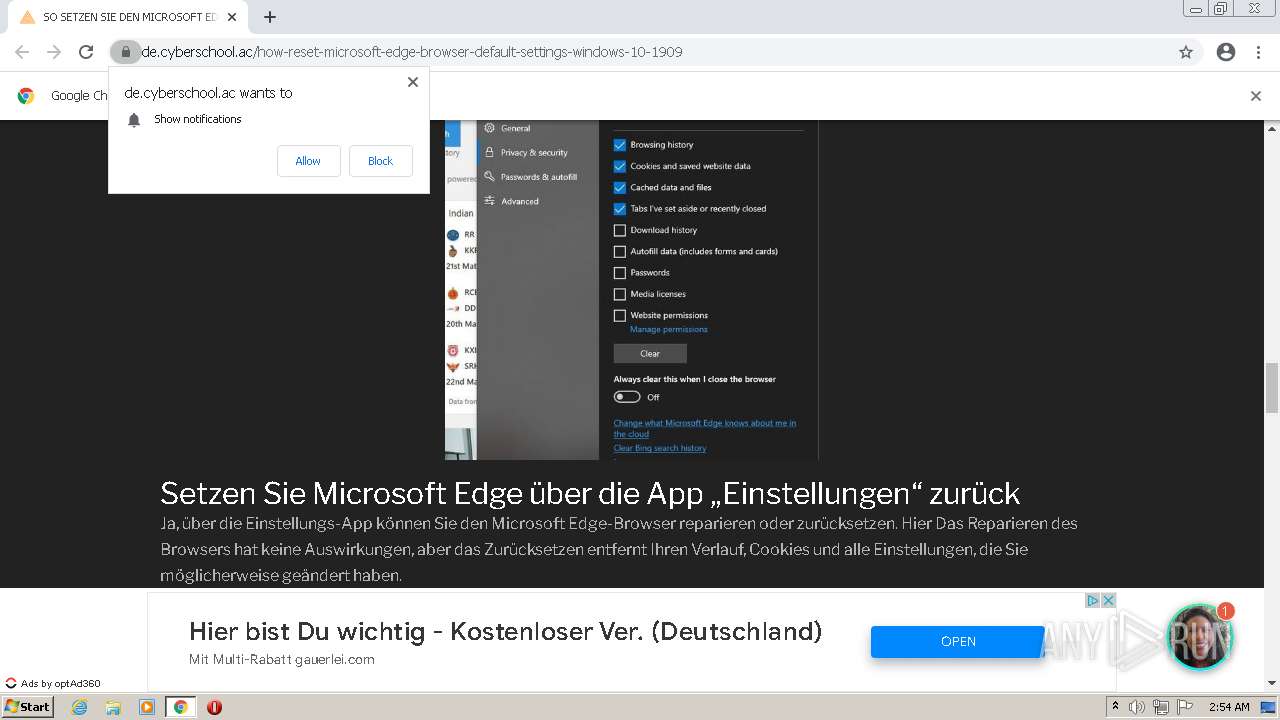This screenshot has height=720, width=1280.
Task: Toggle Cookies and saved website data checkbox
Action: point(620,166)
